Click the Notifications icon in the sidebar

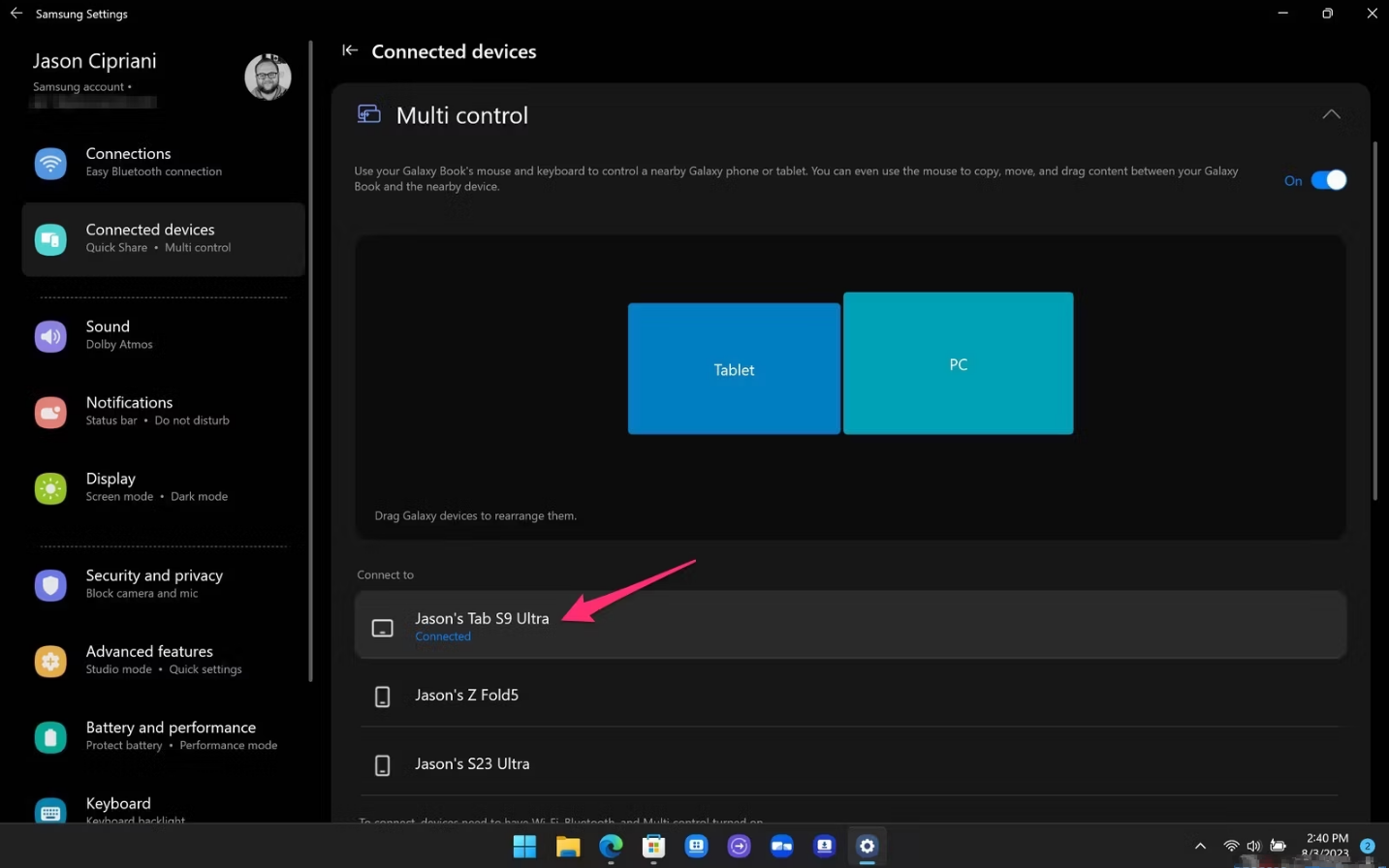pyautogui.click(x=50, y=412)
